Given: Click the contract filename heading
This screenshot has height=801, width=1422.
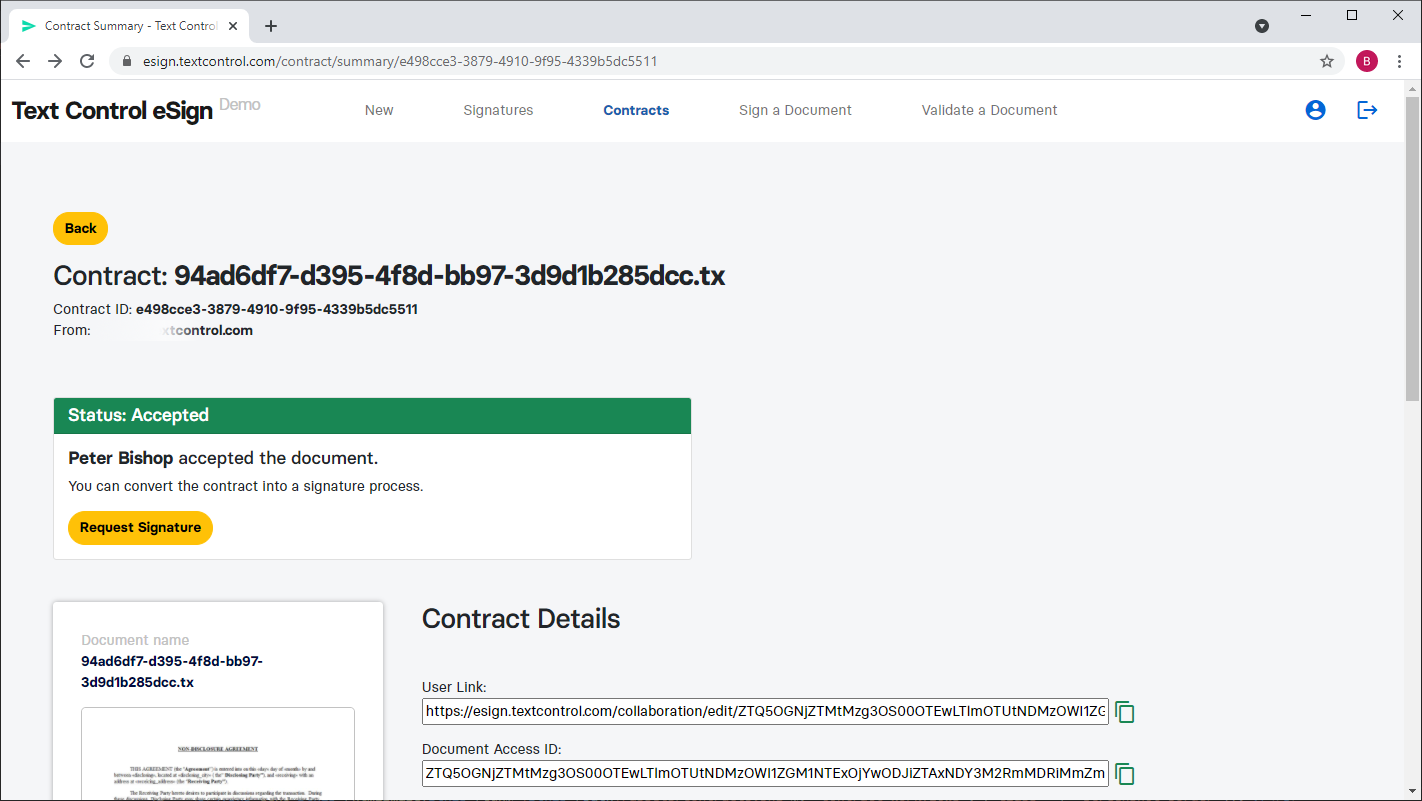Looking at the screenshot, I should 450,276.
